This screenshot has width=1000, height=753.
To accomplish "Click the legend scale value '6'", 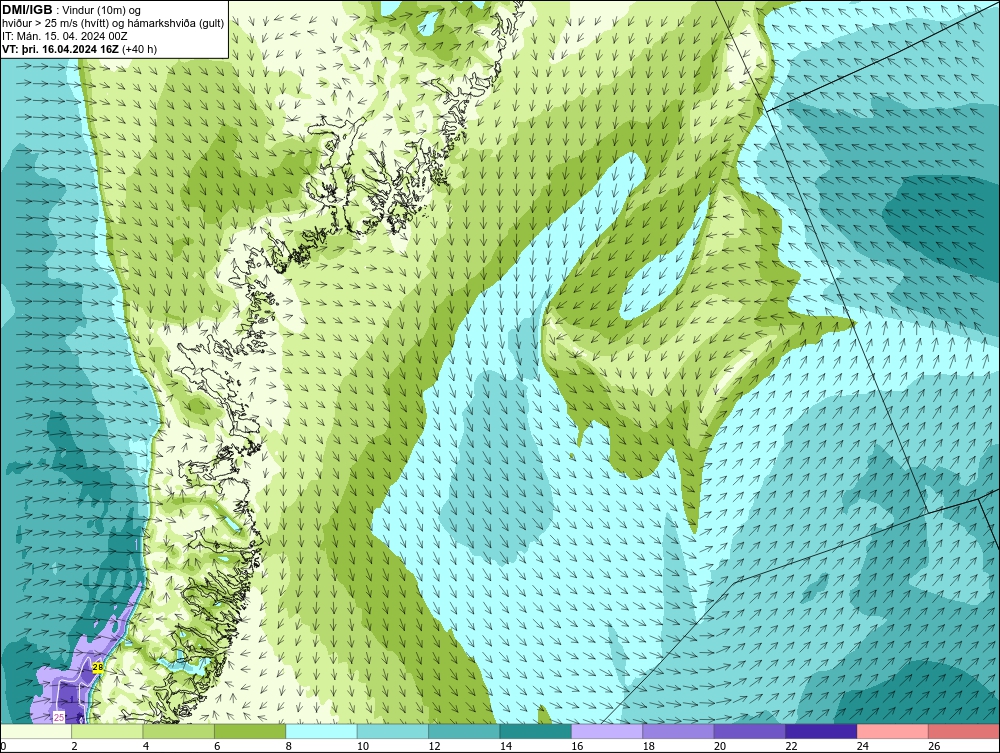I will coord(217,746).
